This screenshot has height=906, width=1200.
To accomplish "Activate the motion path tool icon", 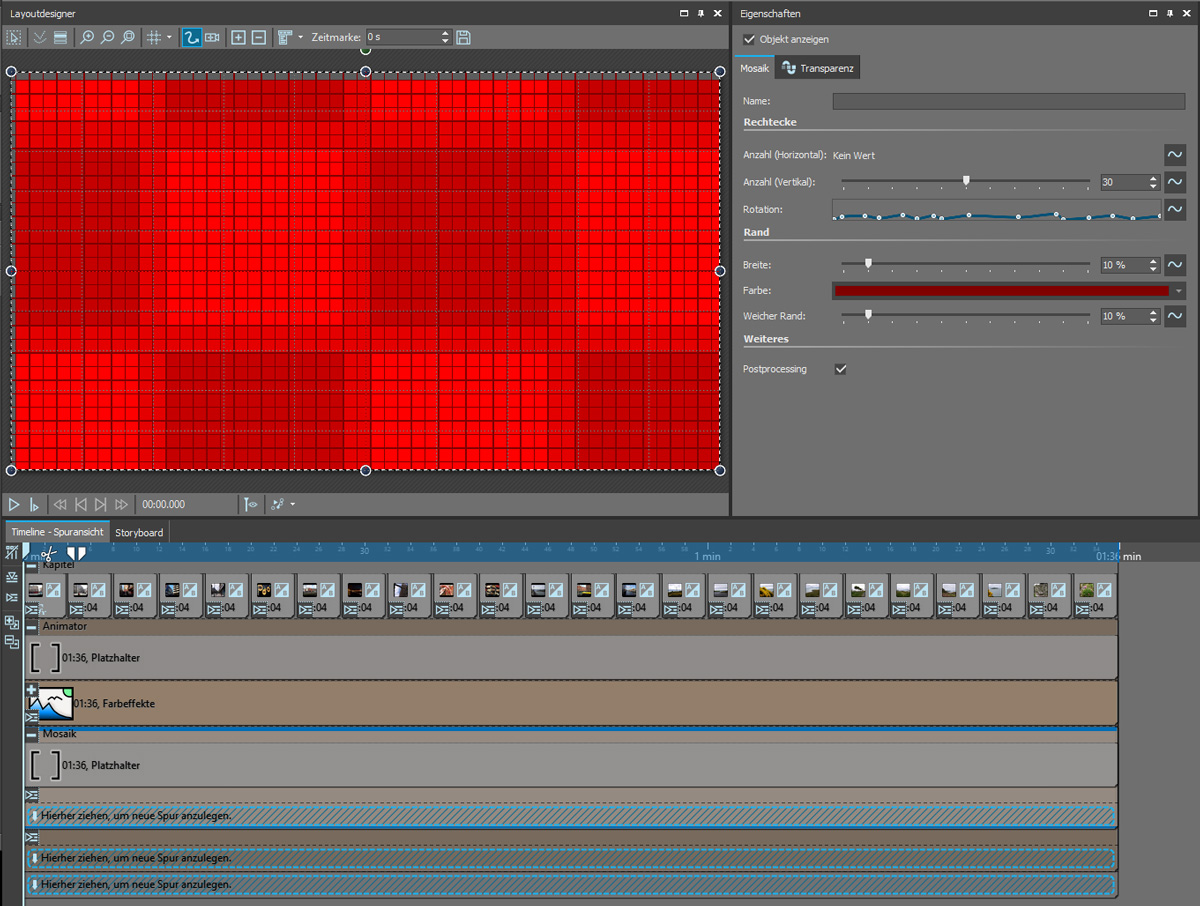I will coord(191,37).
